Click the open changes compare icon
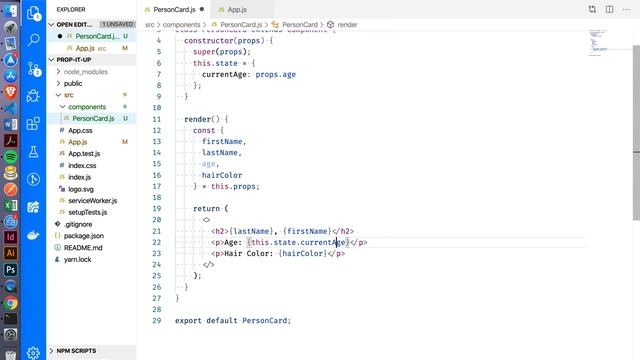 (592, 9)
